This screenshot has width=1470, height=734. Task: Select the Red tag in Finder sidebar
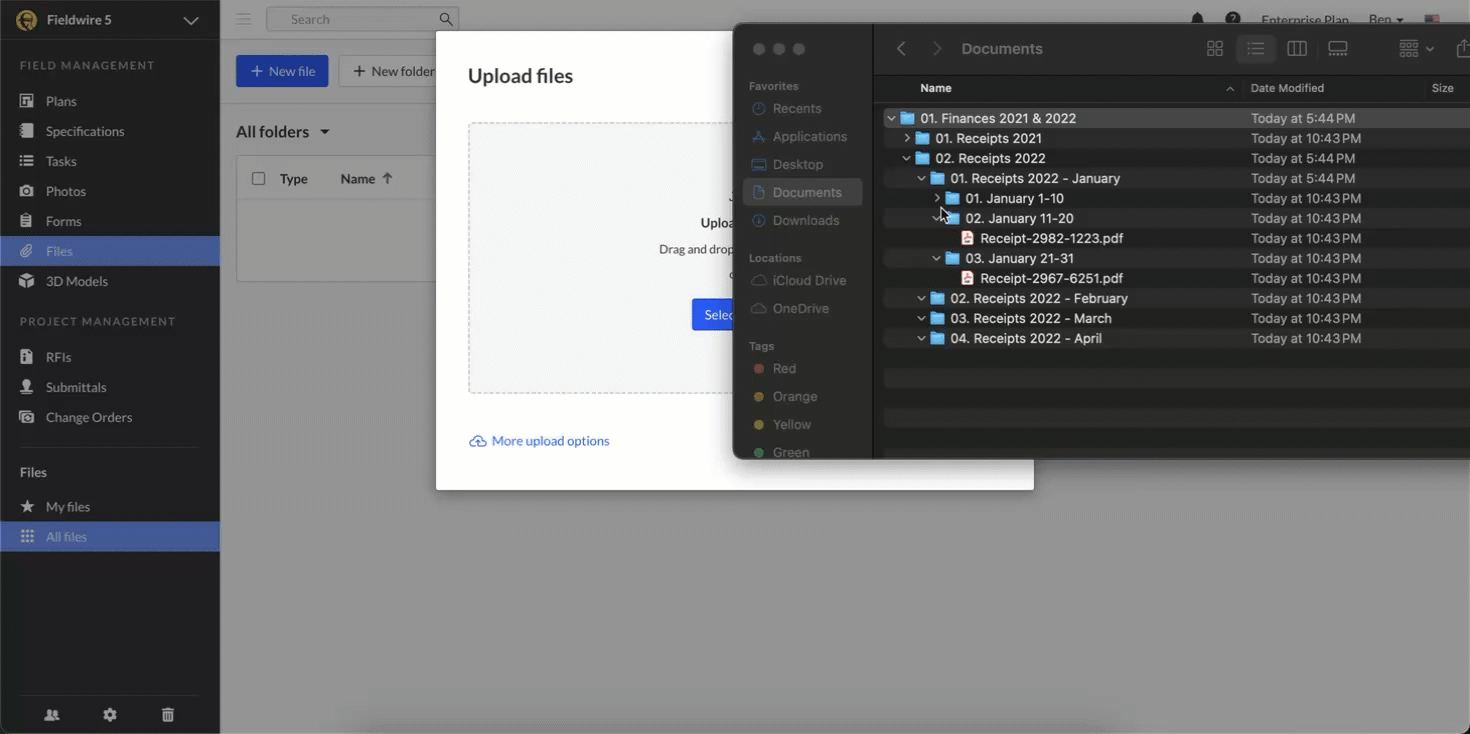[x=784, y=369]
